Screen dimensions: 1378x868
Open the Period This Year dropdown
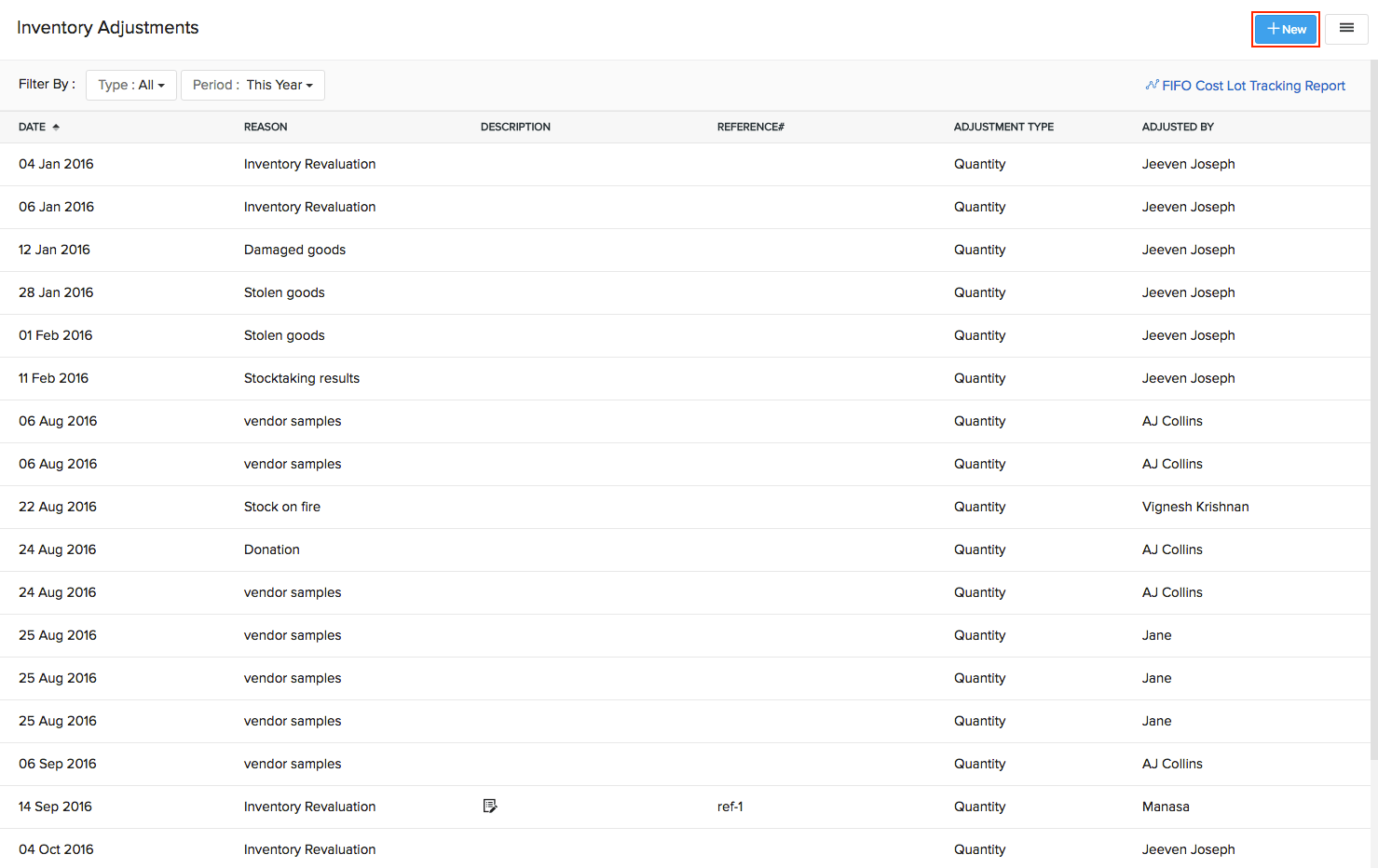tap(252, 85)
